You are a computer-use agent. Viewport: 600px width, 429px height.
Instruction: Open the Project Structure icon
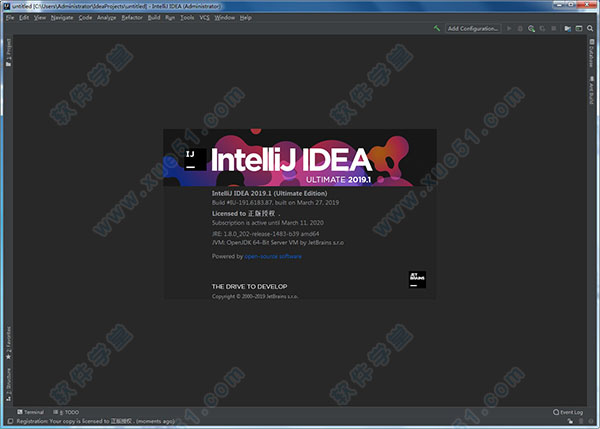[568, 29]
